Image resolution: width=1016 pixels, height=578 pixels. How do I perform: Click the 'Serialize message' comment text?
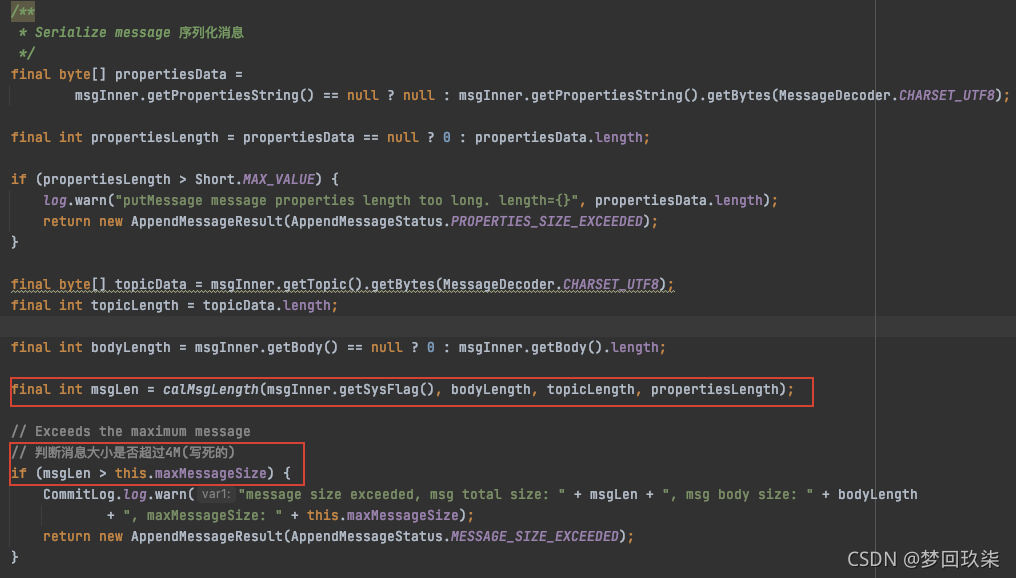coord(102,32)
